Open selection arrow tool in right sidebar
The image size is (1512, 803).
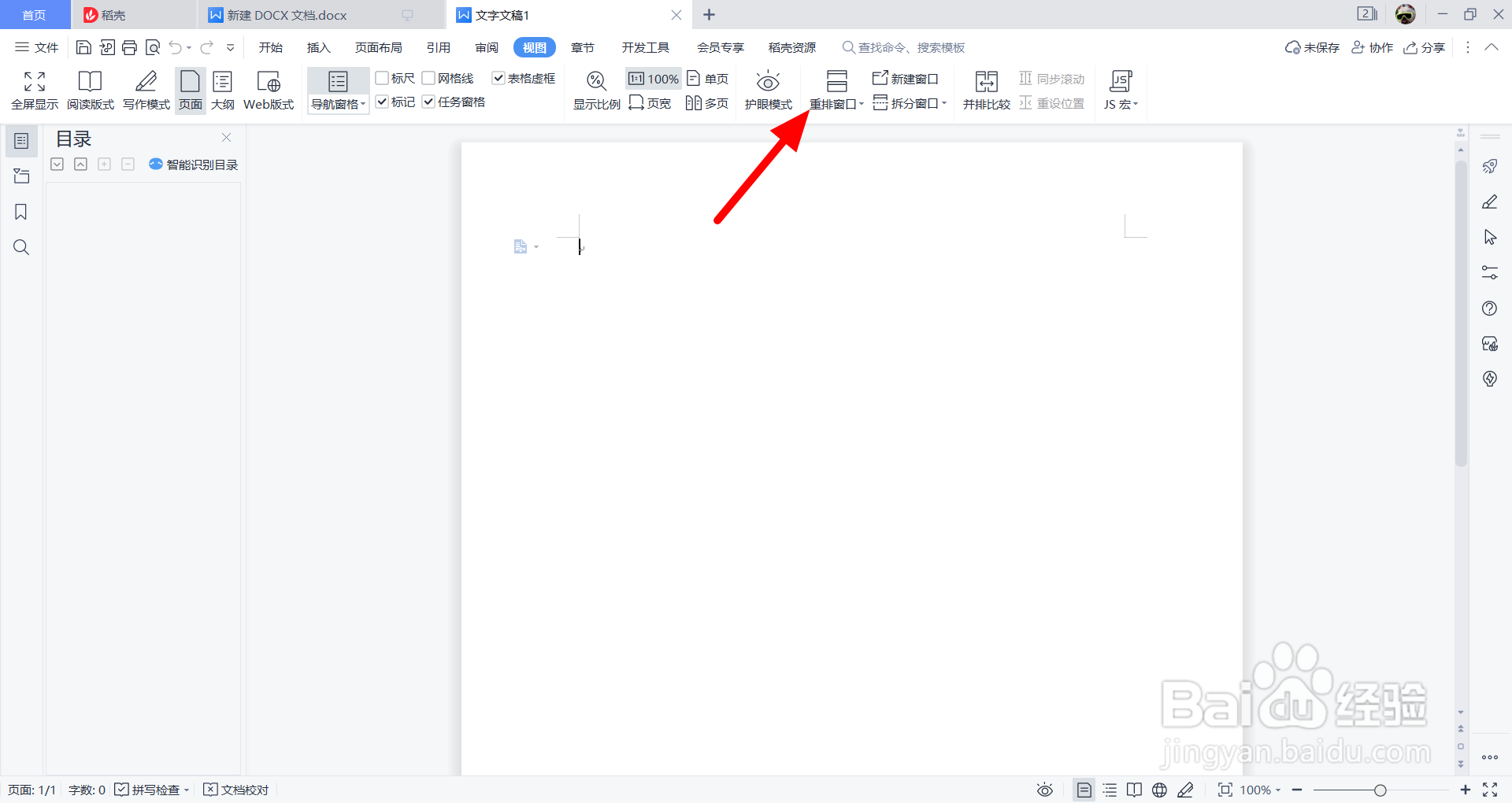click(x=1489, y=237)
